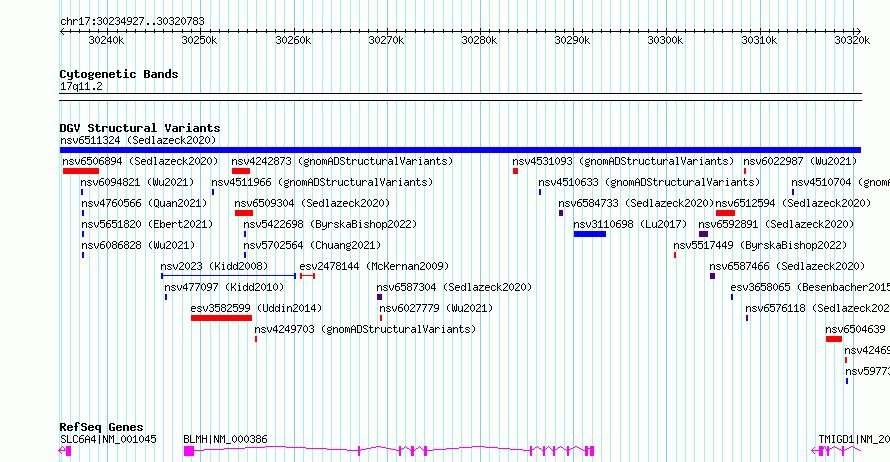The height and width of the screenshot is (462, 890).
Task: Click the 30300k ruler position label
Action: 665,40
